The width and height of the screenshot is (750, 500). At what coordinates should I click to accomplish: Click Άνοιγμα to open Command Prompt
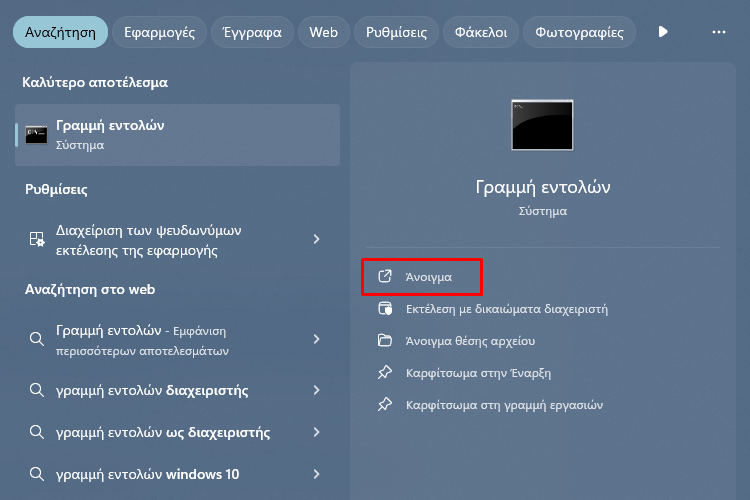coord(422,277)
